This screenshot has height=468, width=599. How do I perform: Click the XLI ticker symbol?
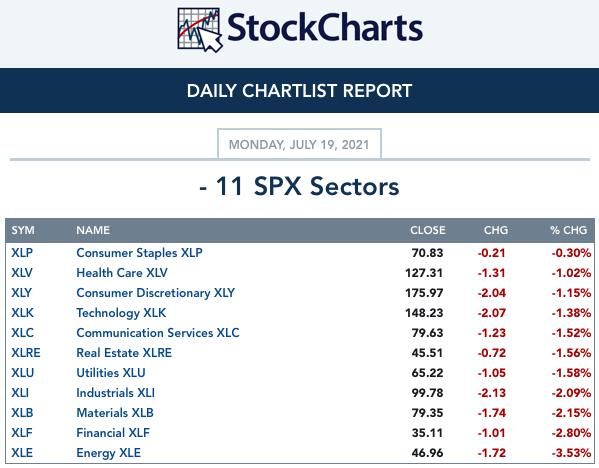tap(20, 393)
